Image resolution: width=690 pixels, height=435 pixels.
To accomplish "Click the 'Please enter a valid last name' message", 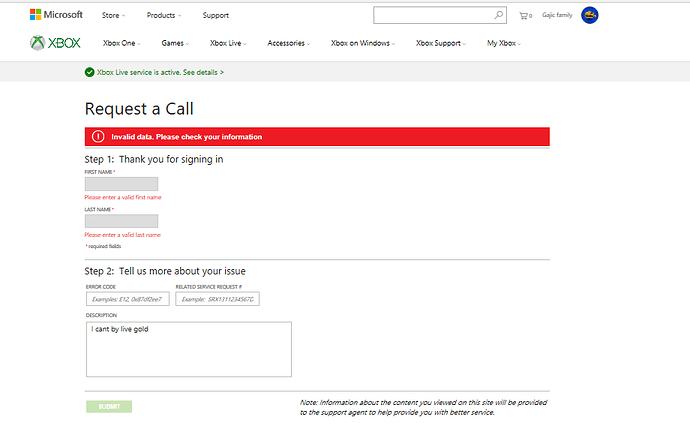I will coord(122,235).
